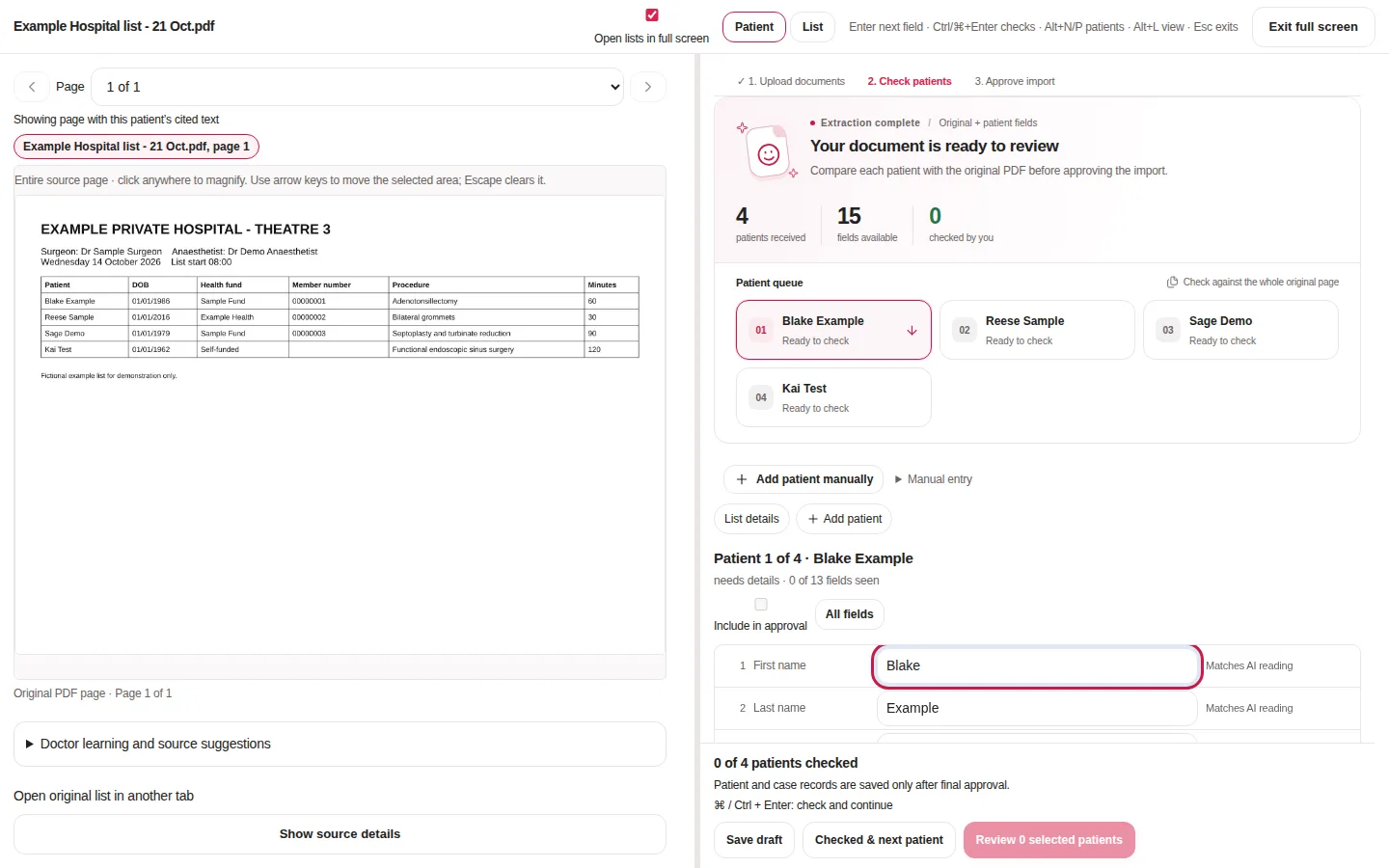Click the down arrow on Blake Example card

coord(912,331)
